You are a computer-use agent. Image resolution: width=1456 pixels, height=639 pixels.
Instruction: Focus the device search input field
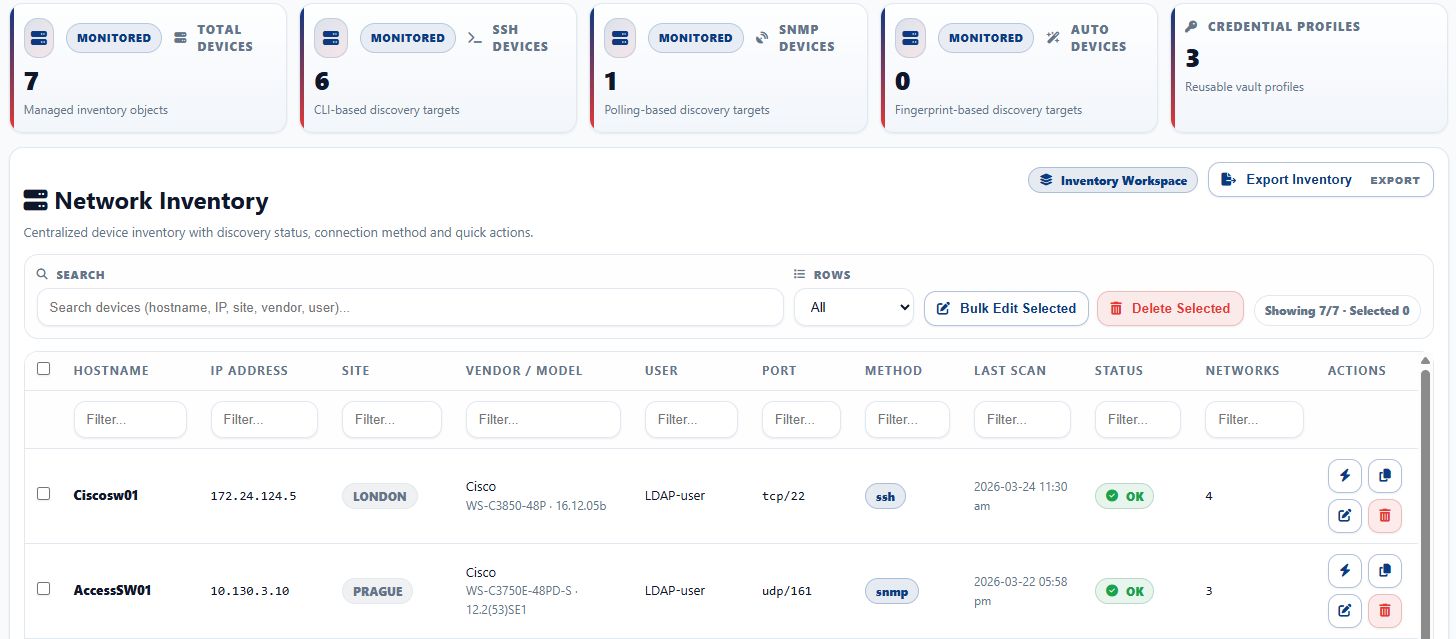[x=410, y=307]
